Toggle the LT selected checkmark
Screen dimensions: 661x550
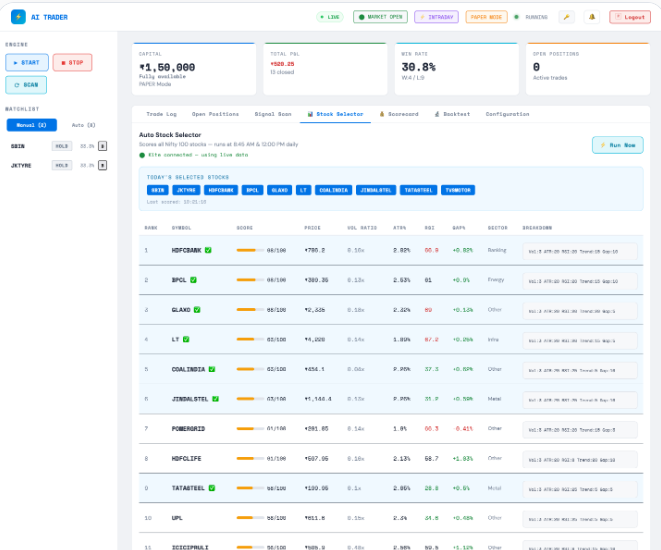pyautogui.click(x=186, y=339)
